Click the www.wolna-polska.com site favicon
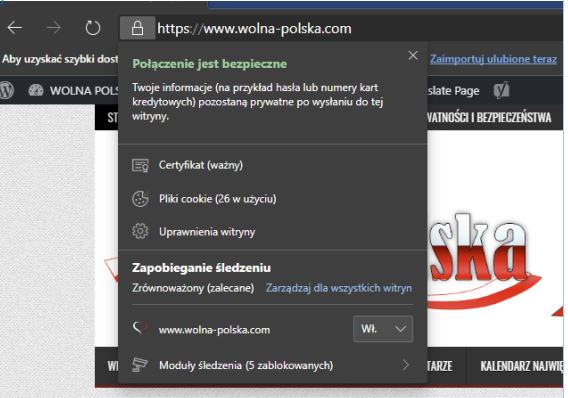 point(139,328)
